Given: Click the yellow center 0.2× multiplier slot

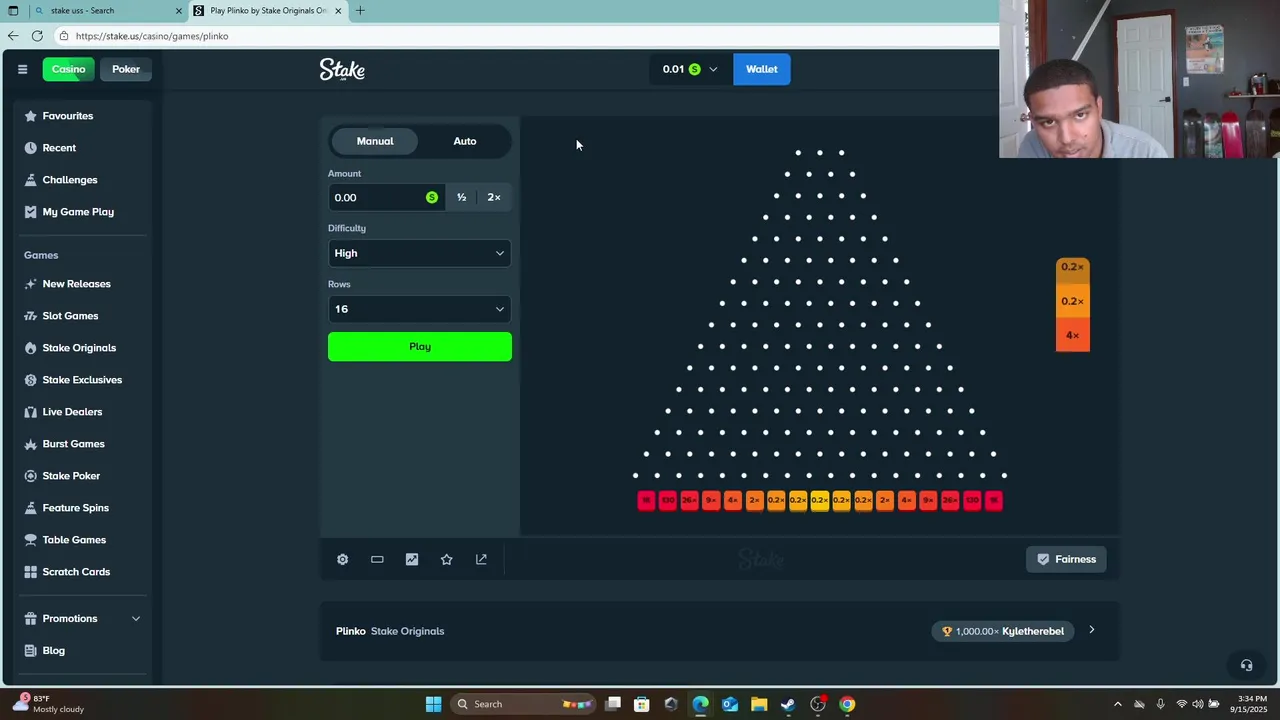Looking at the screenshot, I should pos(819,500).
